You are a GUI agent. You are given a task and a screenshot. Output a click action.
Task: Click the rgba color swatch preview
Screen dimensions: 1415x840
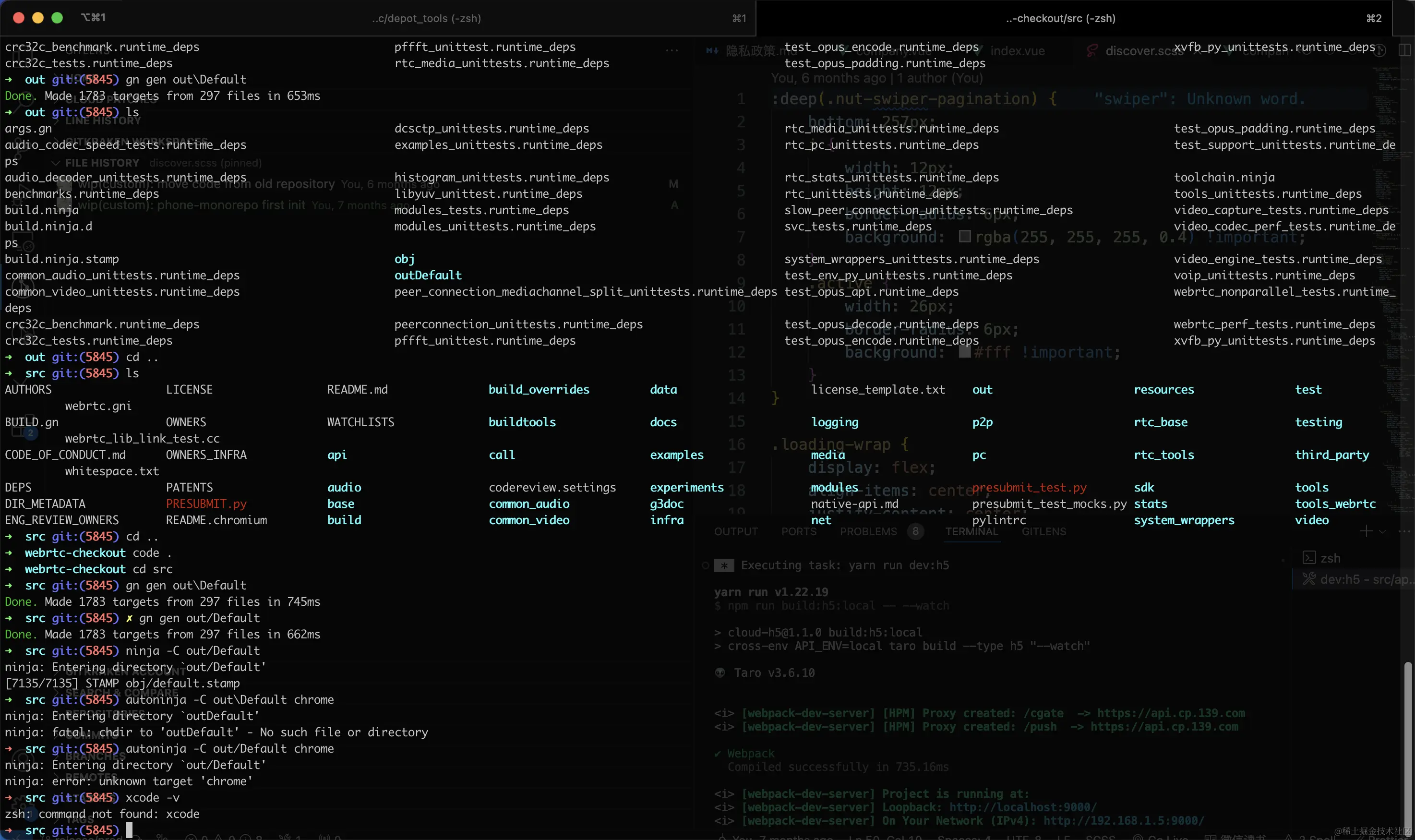point(964,236)
